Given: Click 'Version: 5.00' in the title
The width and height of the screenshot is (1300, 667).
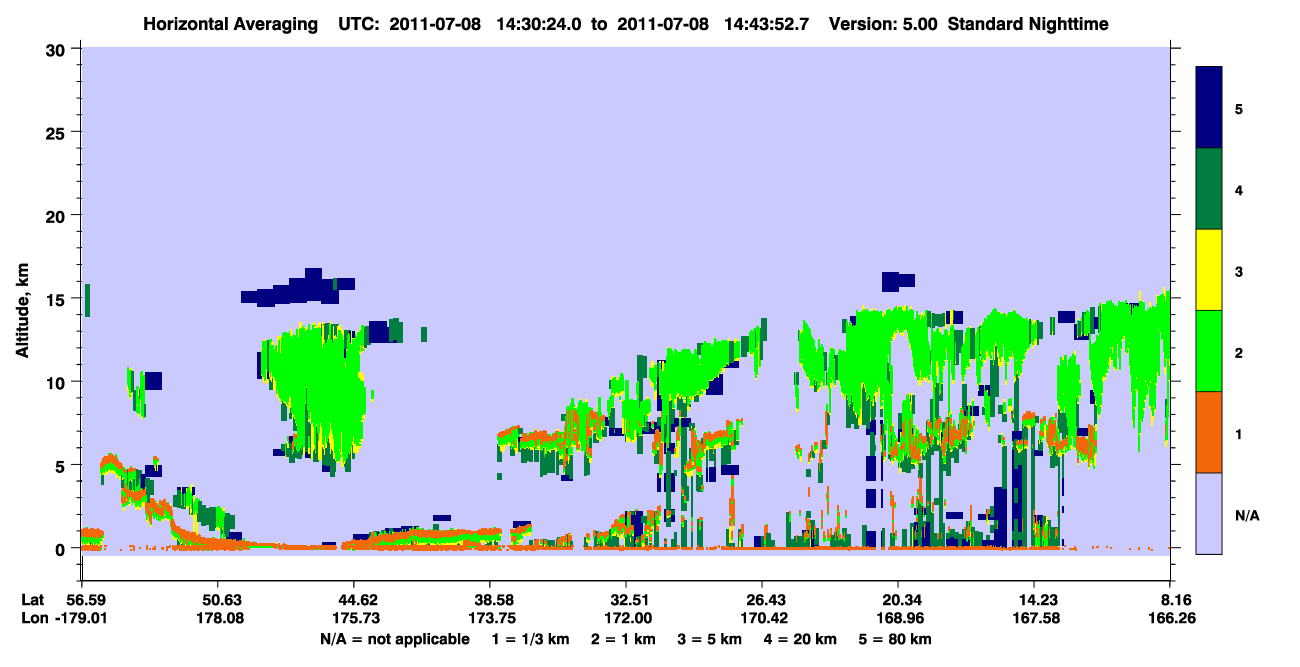Looking at the screenshot, I should point(883,23).
